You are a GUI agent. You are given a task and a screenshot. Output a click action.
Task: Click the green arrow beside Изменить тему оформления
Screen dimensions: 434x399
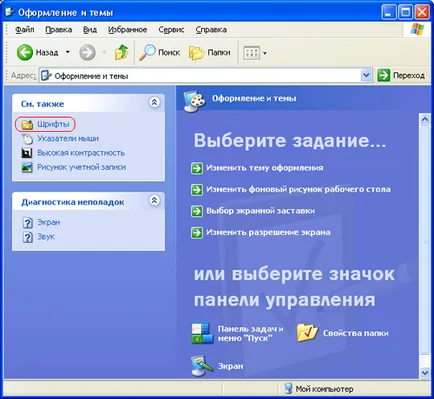197,168
